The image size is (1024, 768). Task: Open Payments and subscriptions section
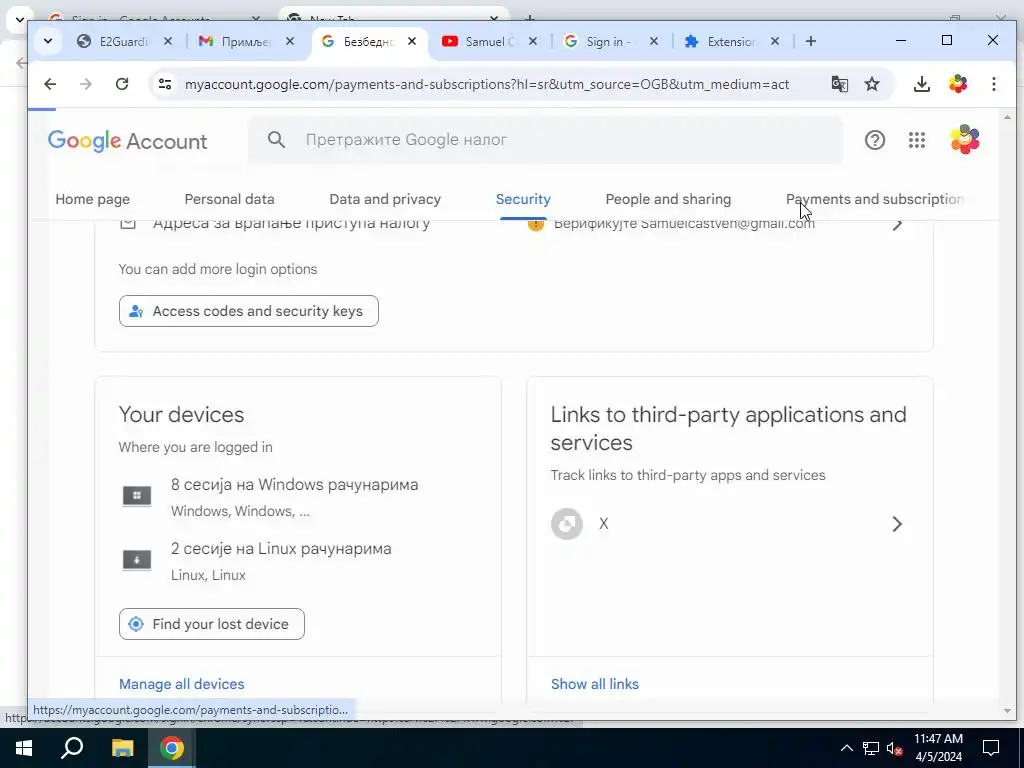(875, 199)
